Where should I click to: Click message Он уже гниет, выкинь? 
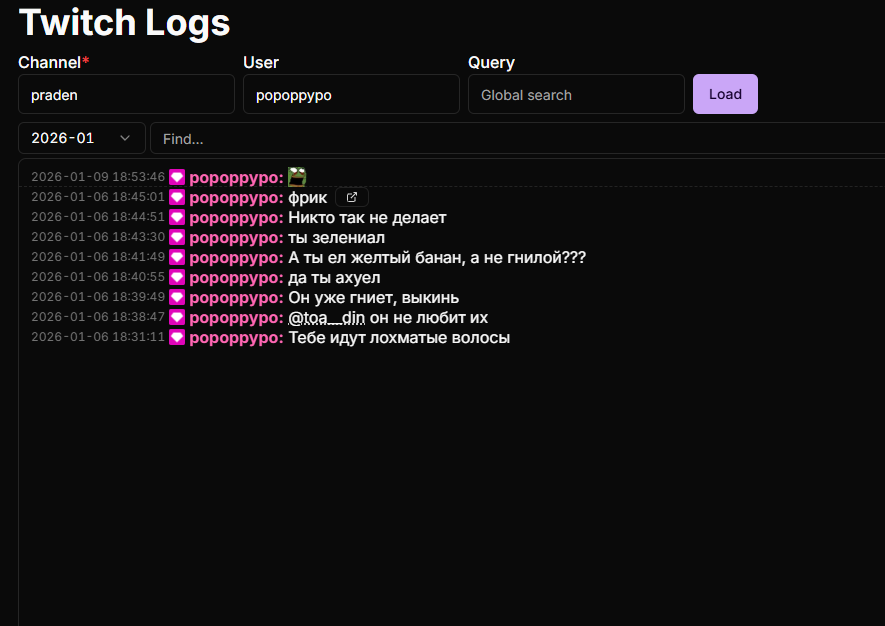pos(374,298)
